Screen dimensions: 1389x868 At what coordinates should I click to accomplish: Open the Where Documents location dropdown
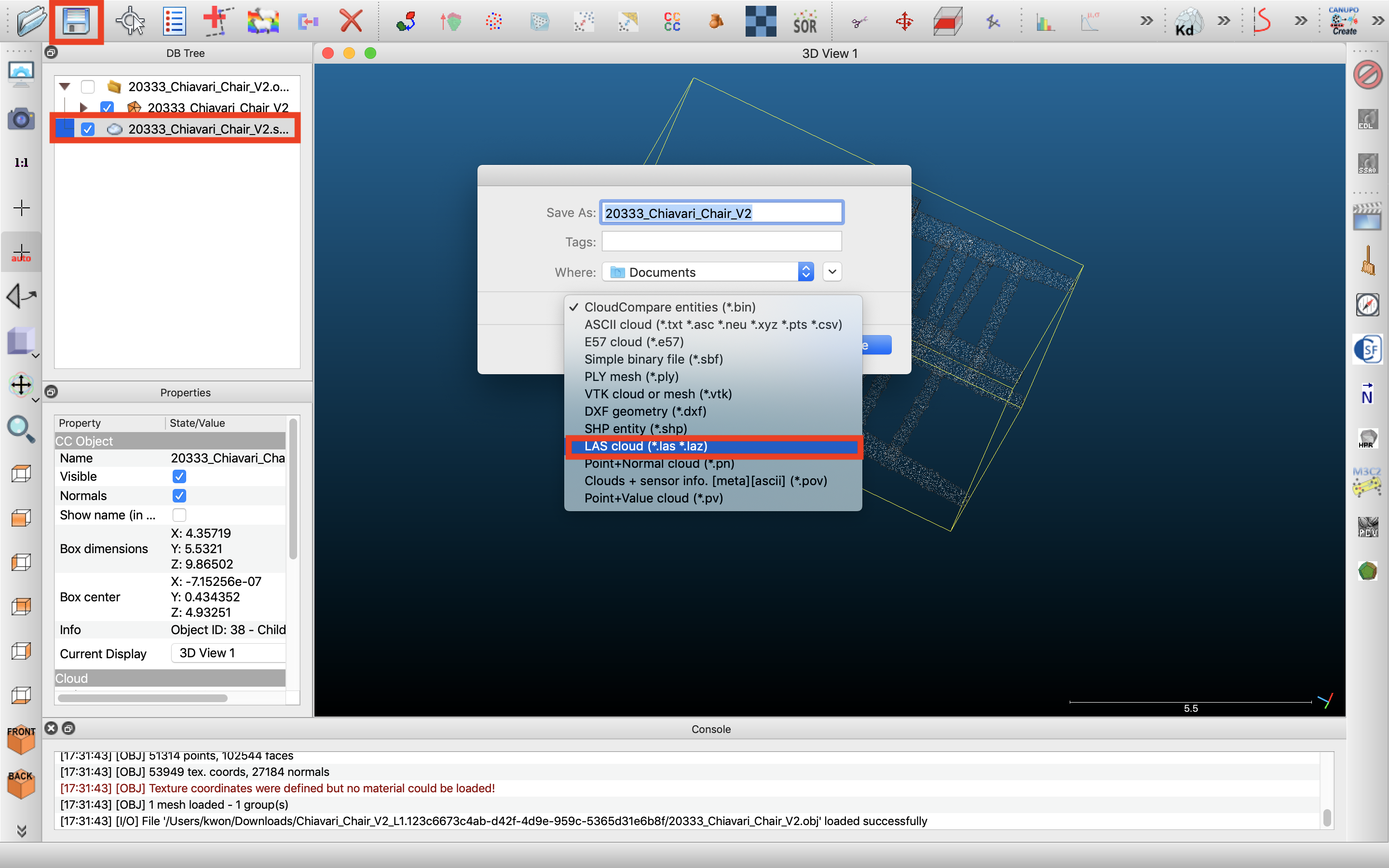[x=708, y=272]
